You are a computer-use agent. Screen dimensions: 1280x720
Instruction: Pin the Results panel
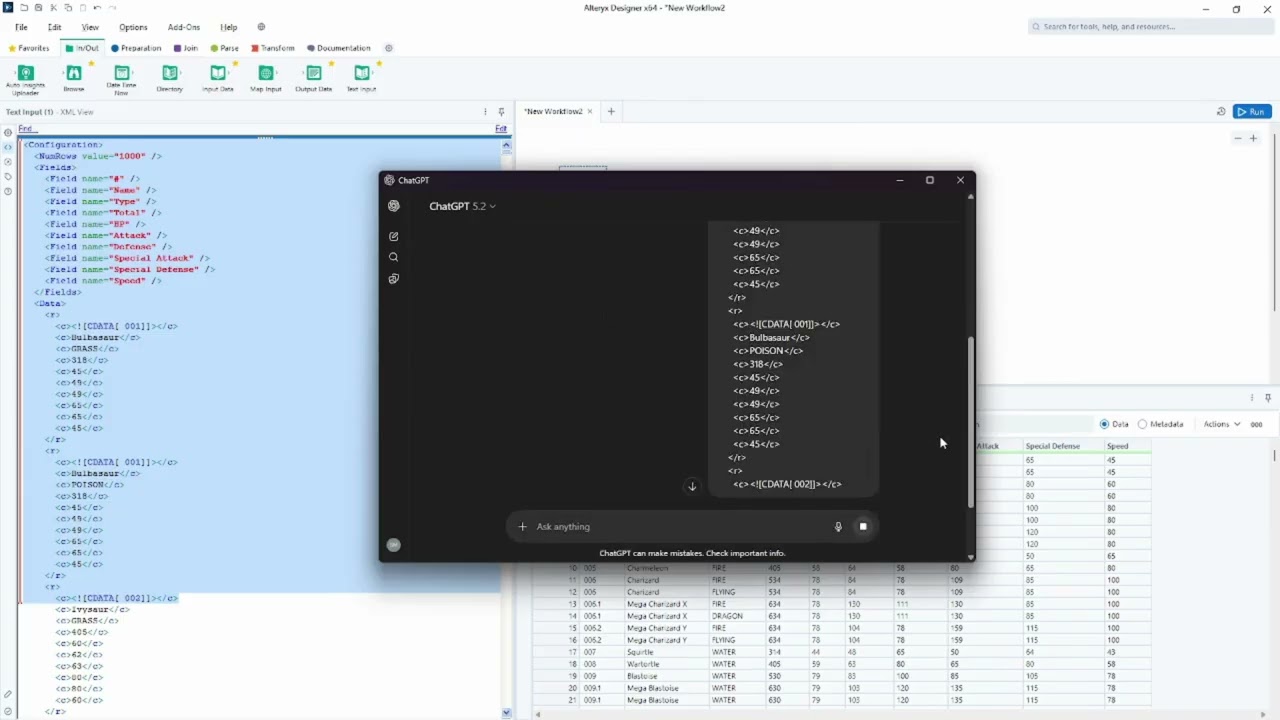click(1268, 398)
